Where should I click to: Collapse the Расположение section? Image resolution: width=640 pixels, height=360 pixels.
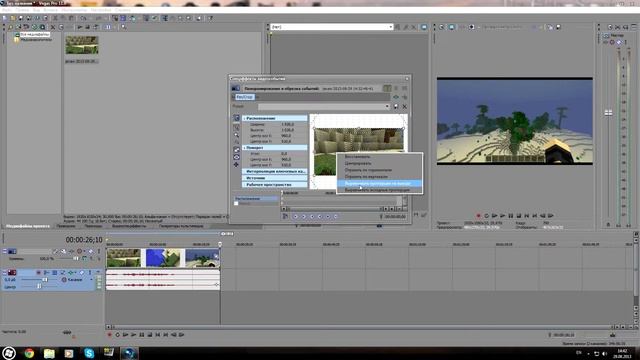[244, 118]
